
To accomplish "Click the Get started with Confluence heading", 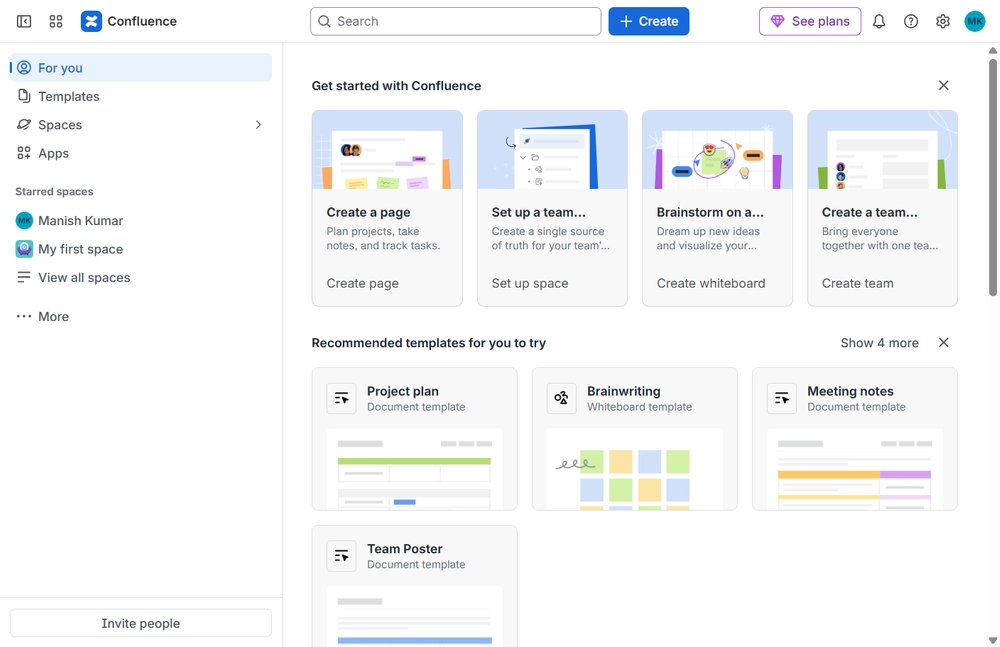I will pyautogui.click(x=396, y=86).
